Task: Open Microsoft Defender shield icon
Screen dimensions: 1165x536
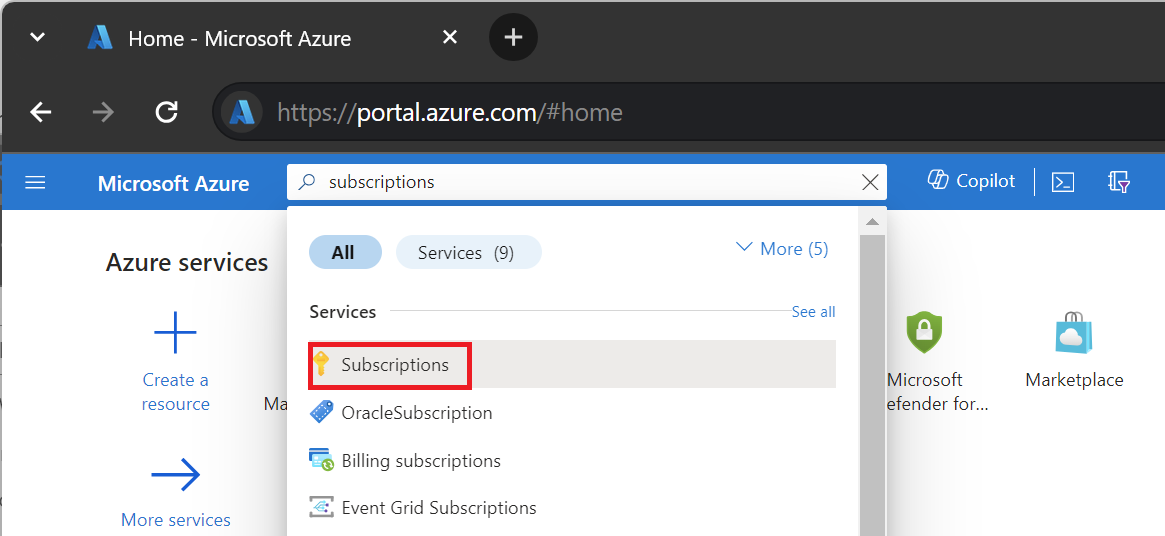Action: click(924, 332)
